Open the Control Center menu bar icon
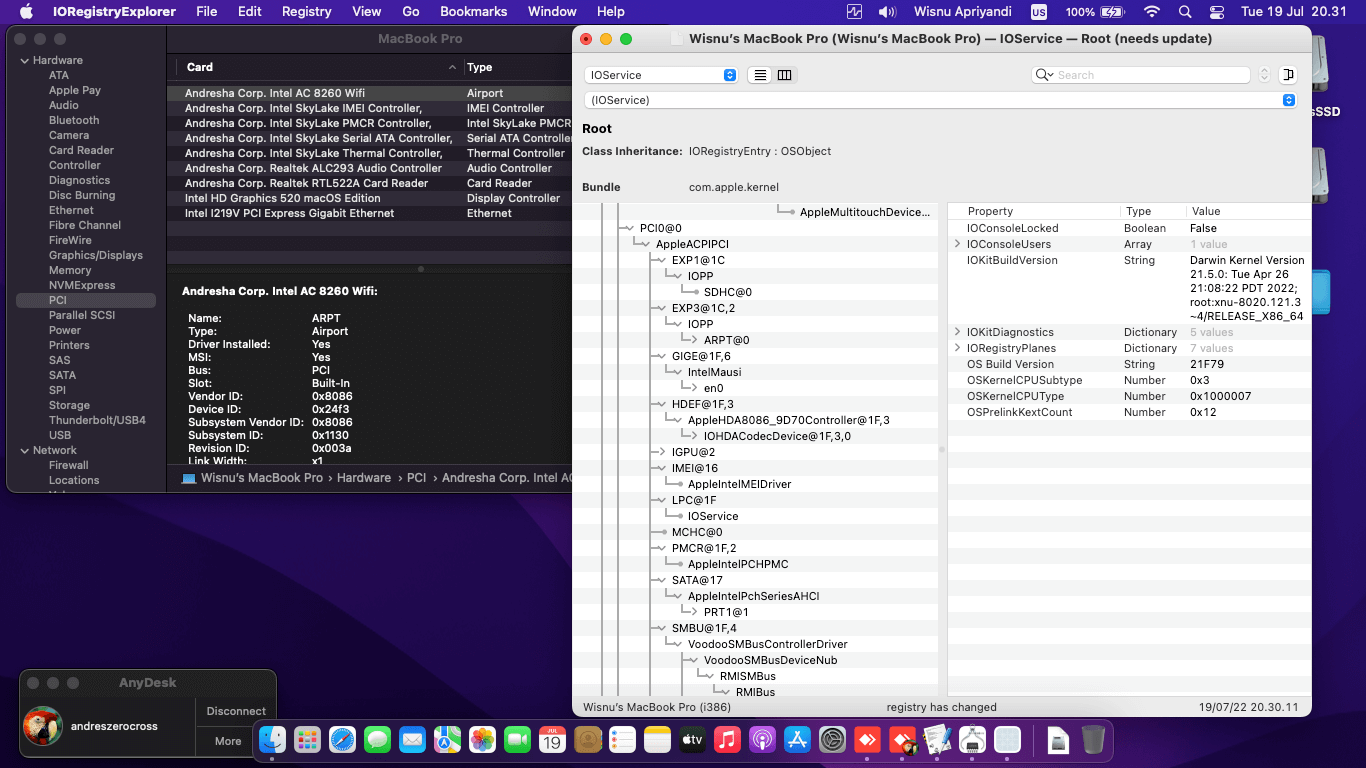Screen dimensions: 1366x768 tap(1217, 12)
